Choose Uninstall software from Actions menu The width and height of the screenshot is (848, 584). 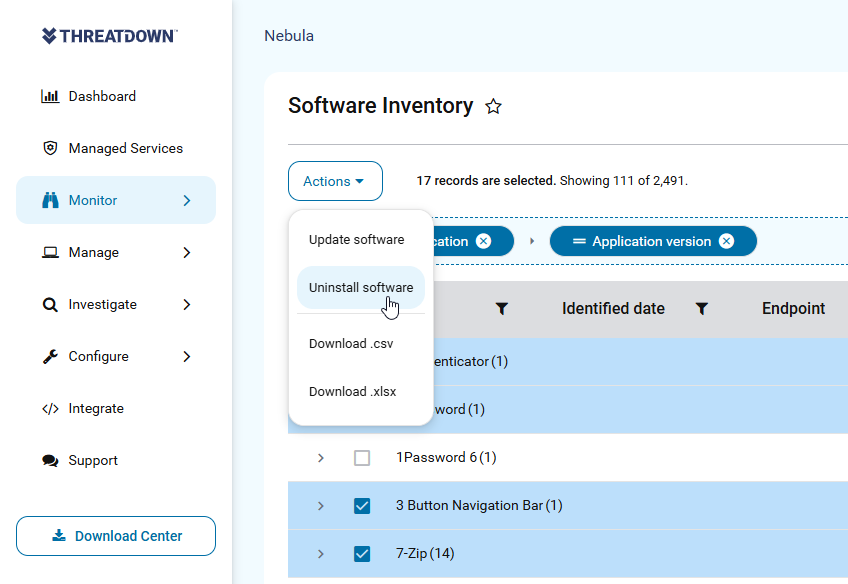361,288
